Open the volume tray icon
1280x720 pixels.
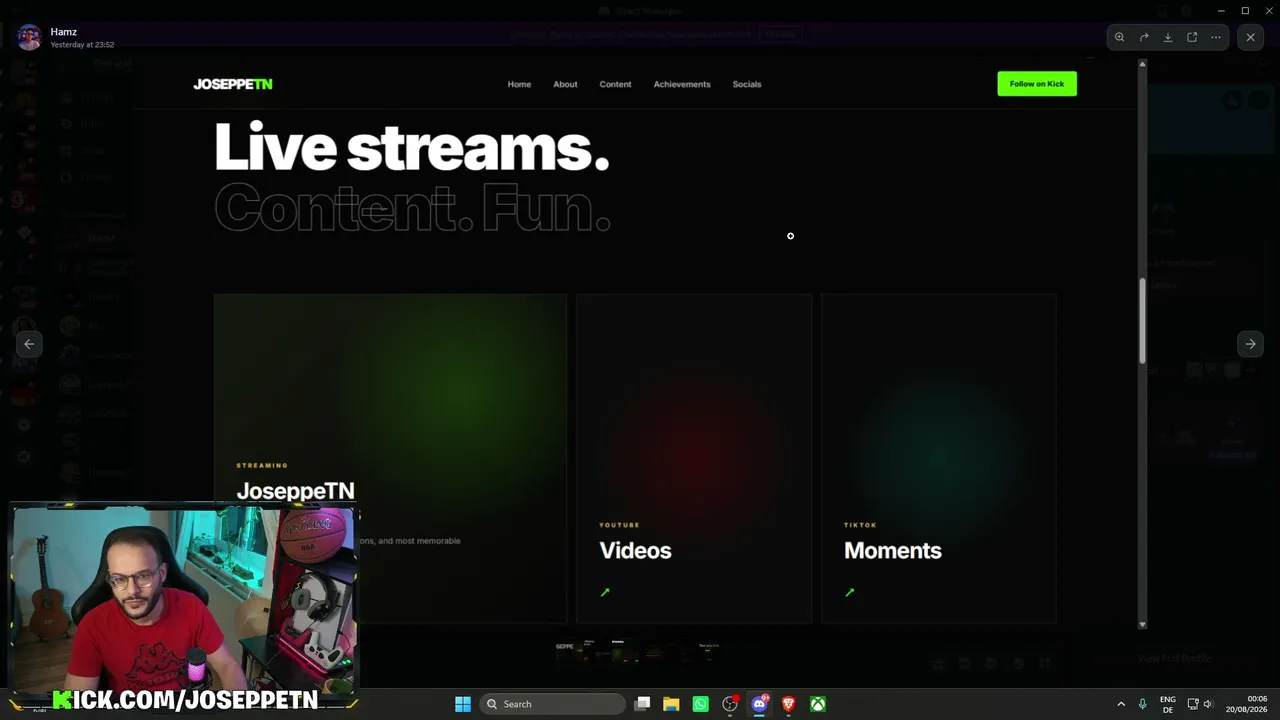(1208, 704)
